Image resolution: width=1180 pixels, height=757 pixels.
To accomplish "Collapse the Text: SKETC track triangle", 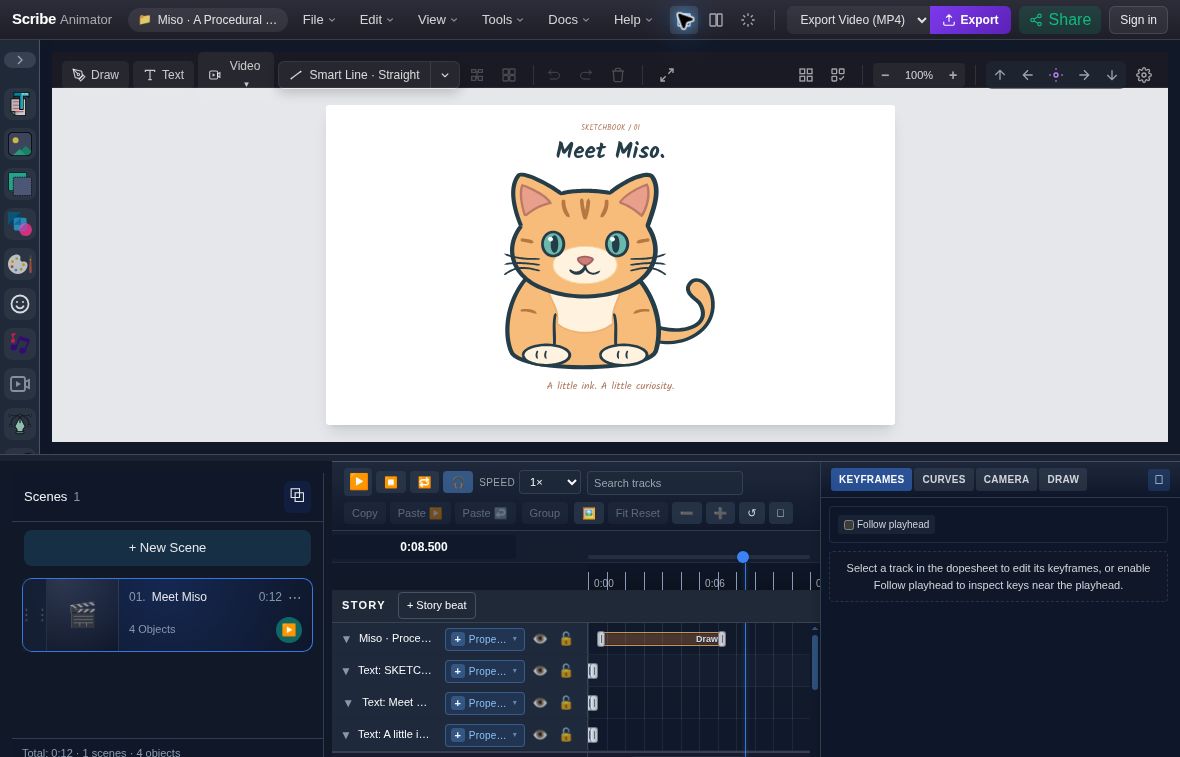I will (346, 671).
